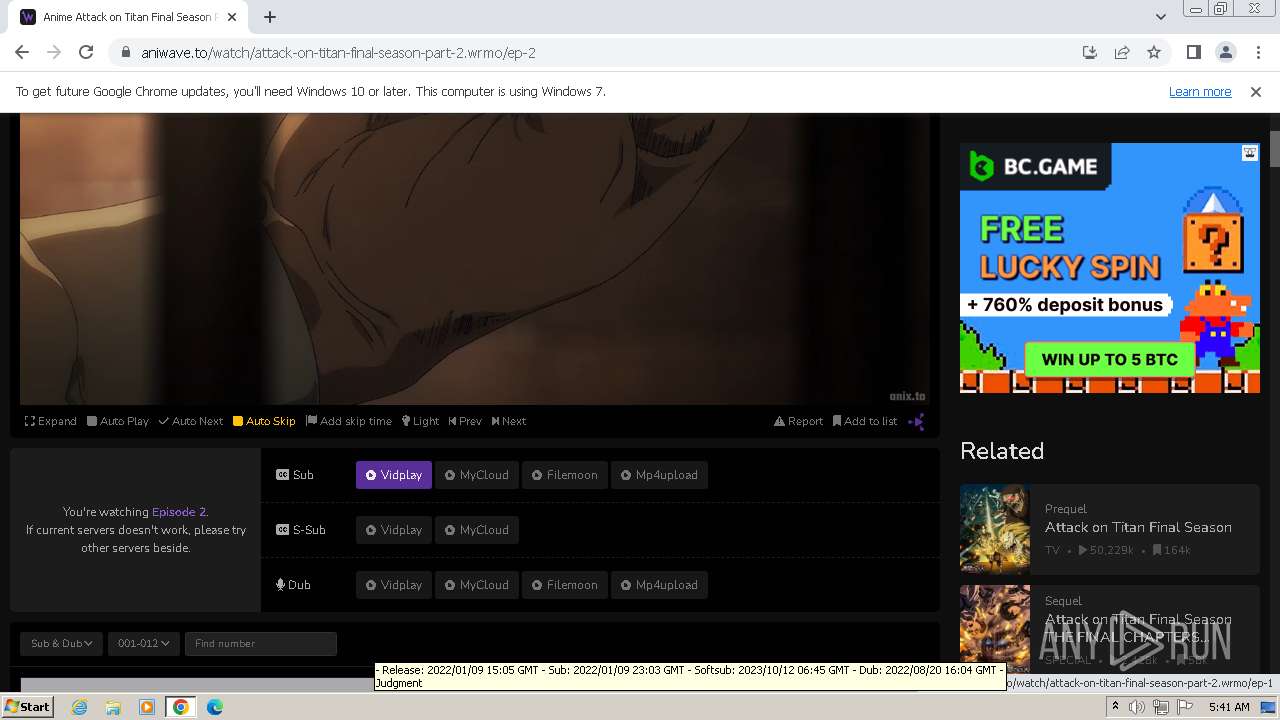Open Prequel Attack on Titan Final Season
This screenshot has height=720, width=1280.
1138,527
